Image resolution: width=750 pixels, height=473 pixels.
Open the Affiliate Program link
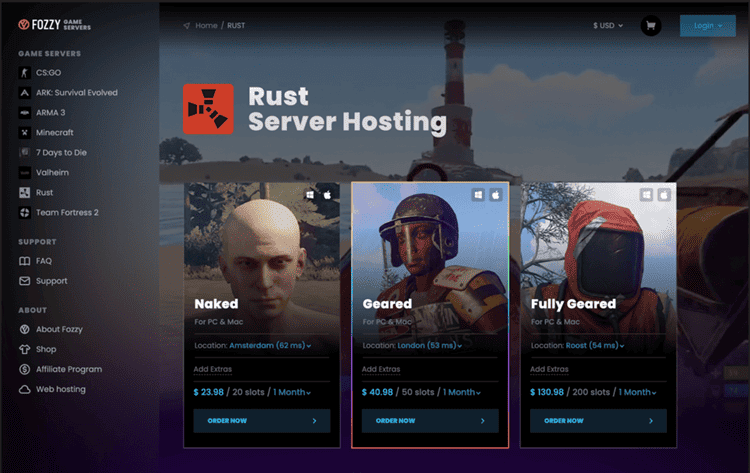[69, 369]
